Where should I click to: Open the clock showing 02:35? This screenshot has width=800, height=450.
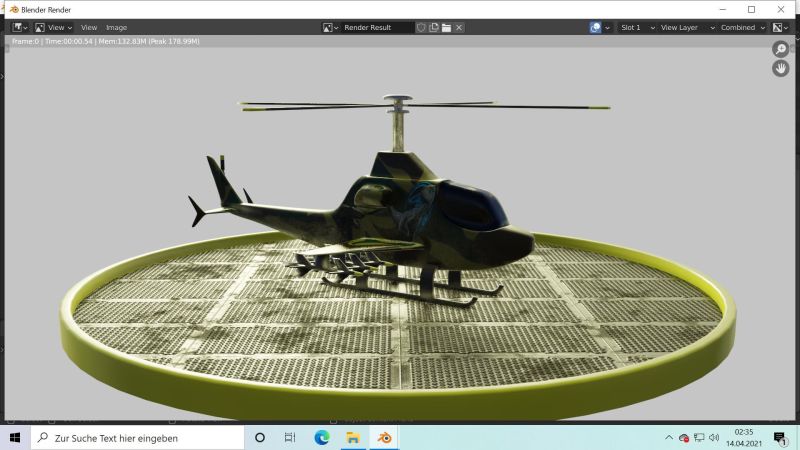click(x=744, y=438)
